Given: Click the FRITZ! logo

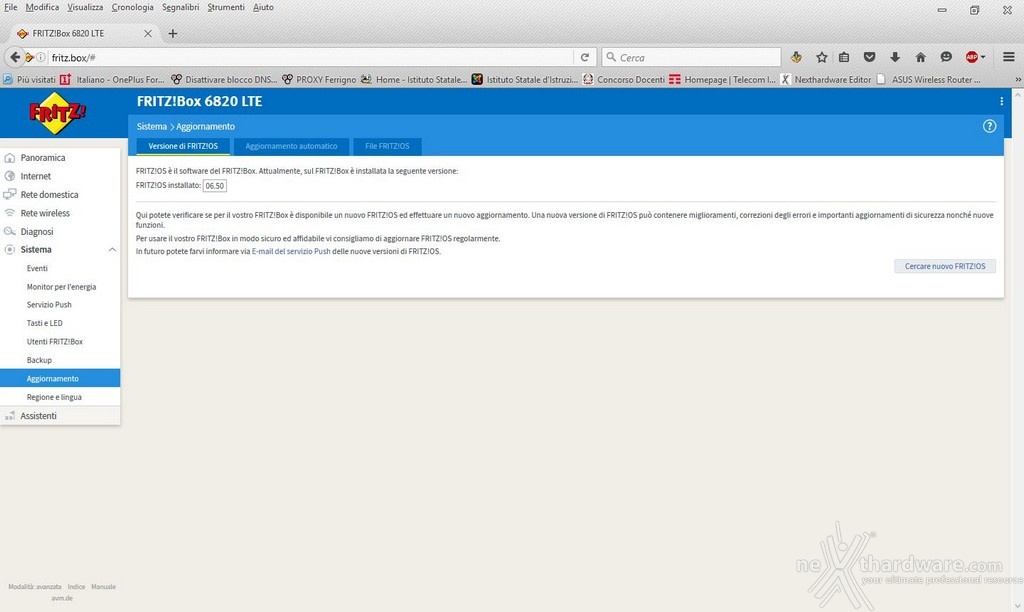Looking at the screenshot, I should [x=57, y=113].
